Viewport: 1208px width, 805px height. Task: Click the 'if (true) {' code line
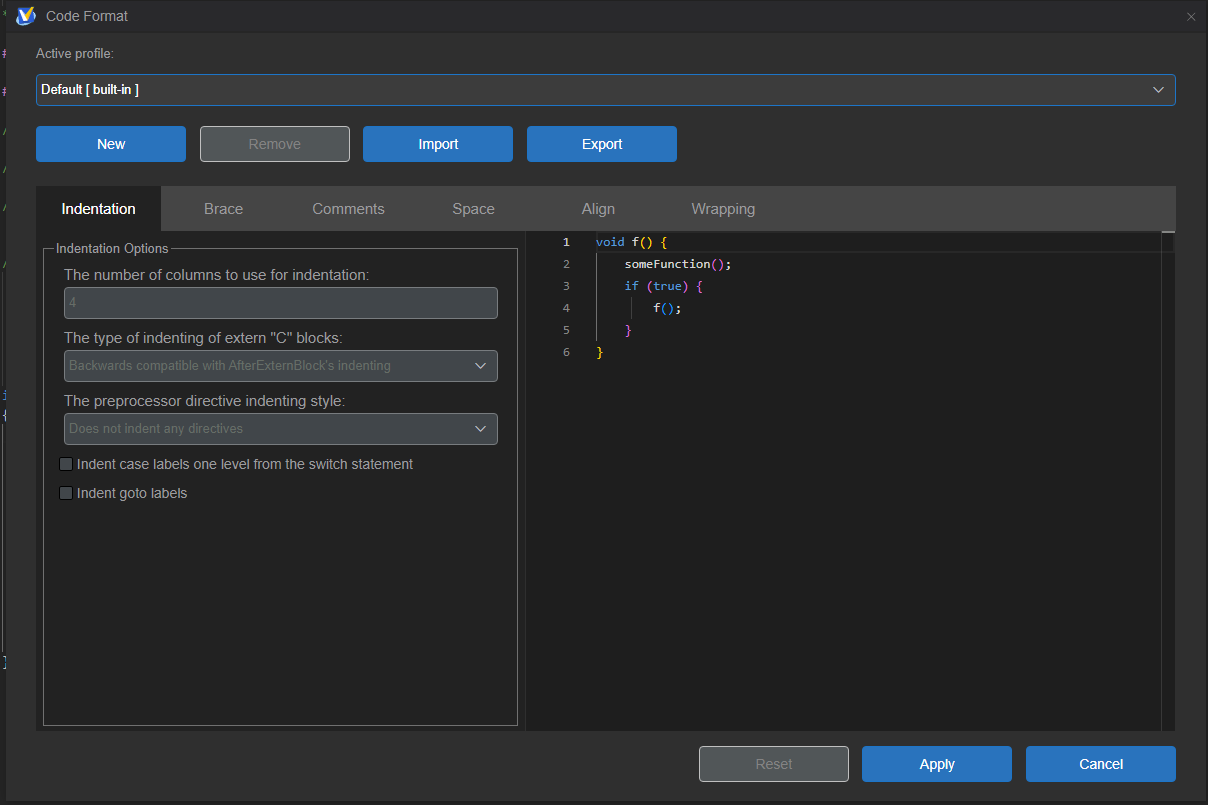coord(664,286)
